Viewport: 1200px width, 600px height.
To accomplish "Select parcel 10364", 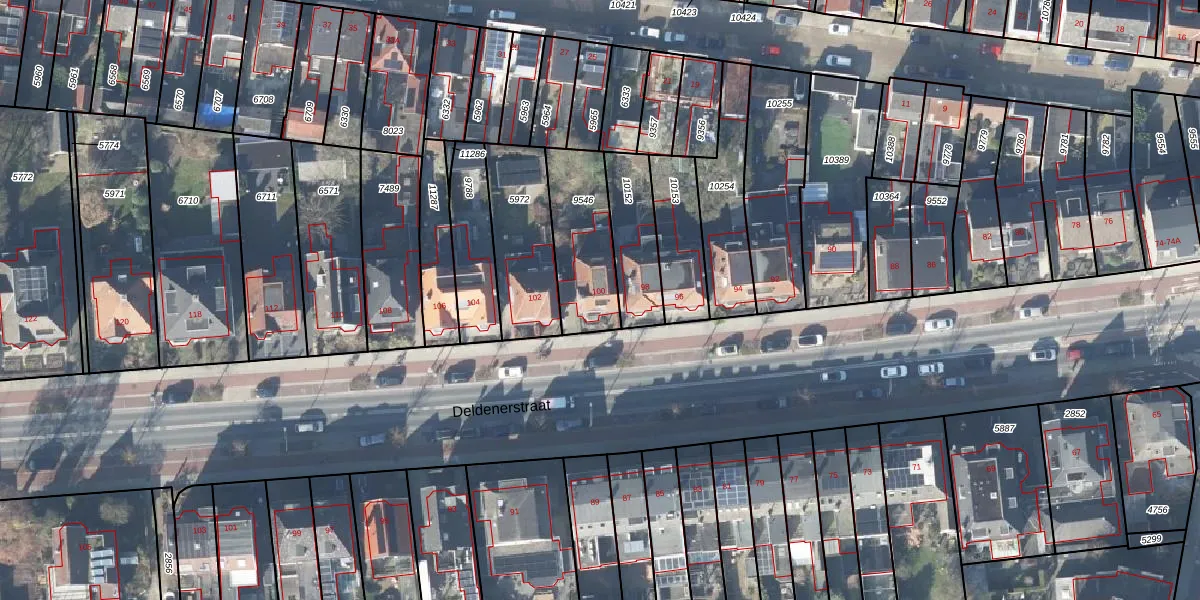I will [886, 197].
